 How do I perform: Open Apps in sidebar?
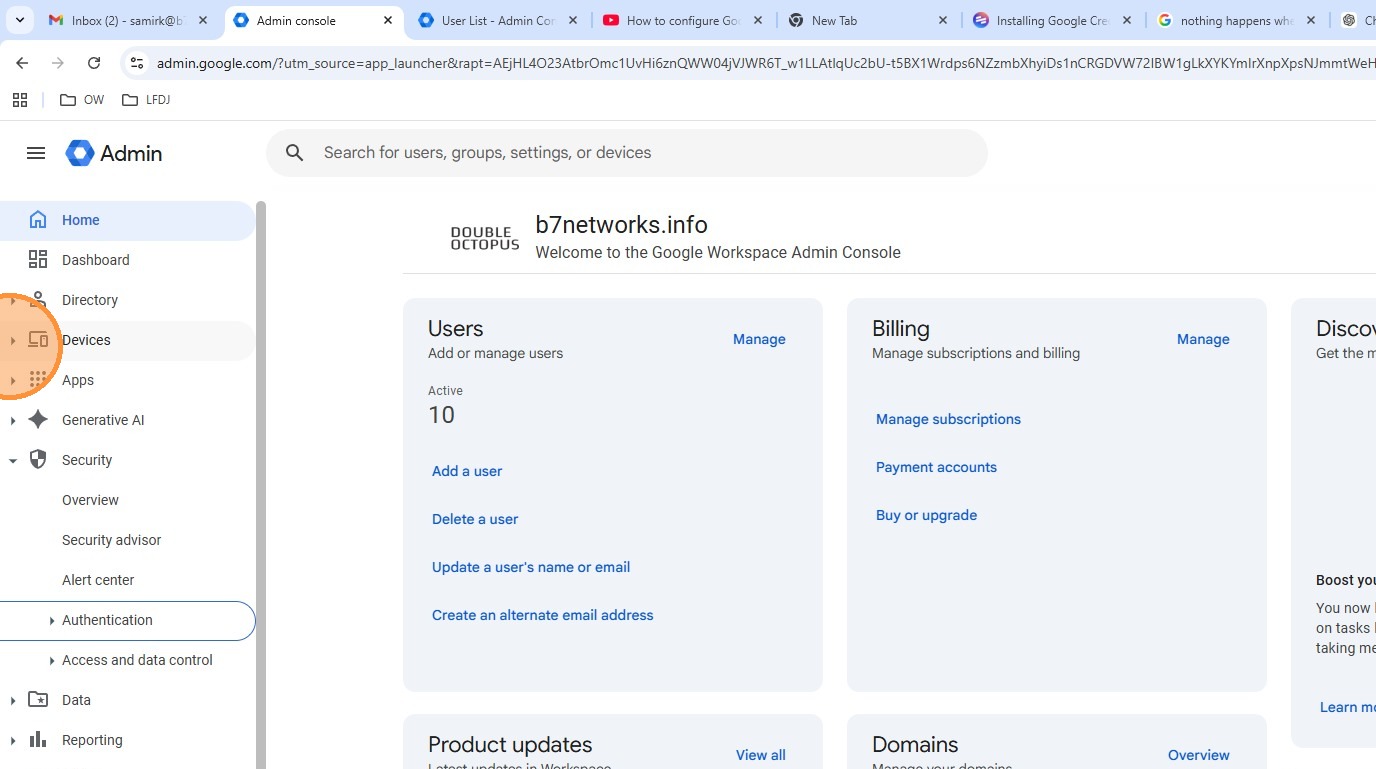tap(128, 380)
